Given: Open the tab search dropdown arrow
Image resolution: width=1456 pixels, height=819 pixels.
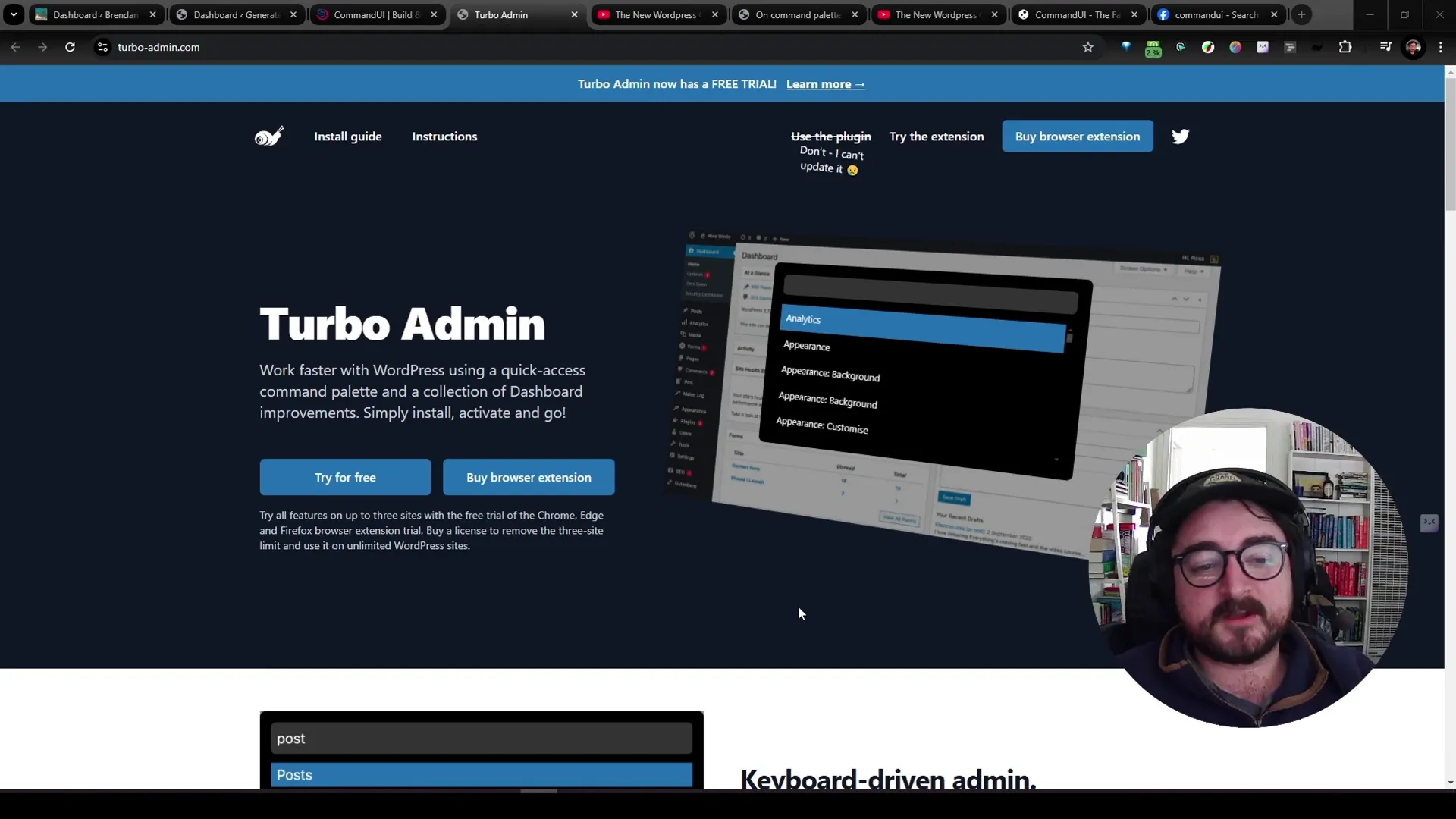Looking at the screenshot, I should (x=14, y=14).
